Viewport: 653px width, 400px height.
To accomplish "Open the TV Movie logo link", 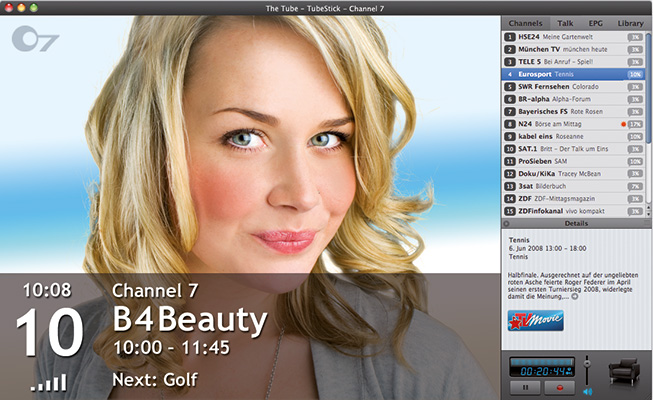I will click(536, 320).
